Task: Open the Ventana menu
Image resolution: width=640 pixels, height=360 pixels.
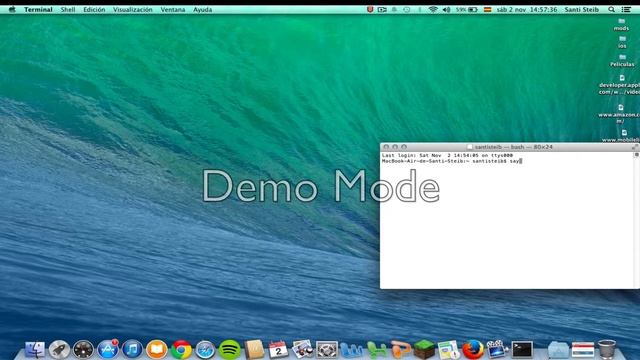Action: (x=173, y=9)
